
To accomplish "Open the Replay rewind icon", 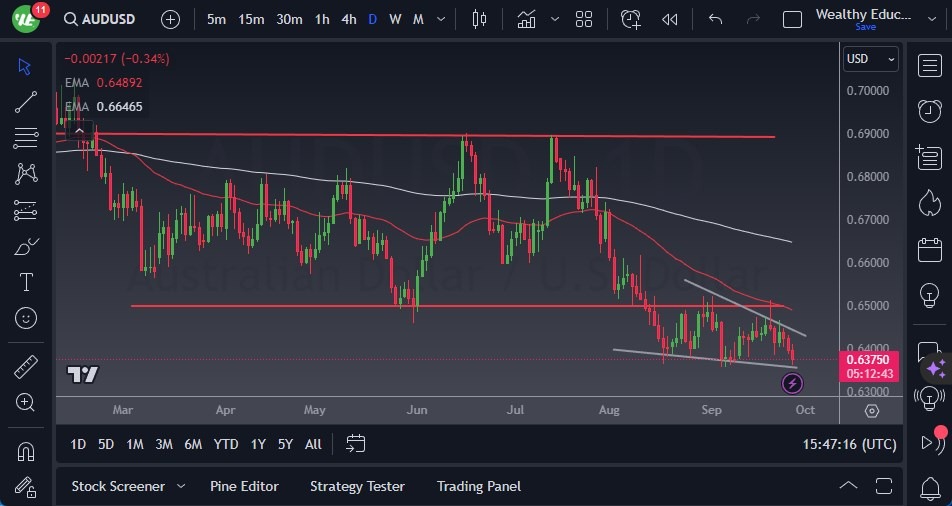I will 669,19.
